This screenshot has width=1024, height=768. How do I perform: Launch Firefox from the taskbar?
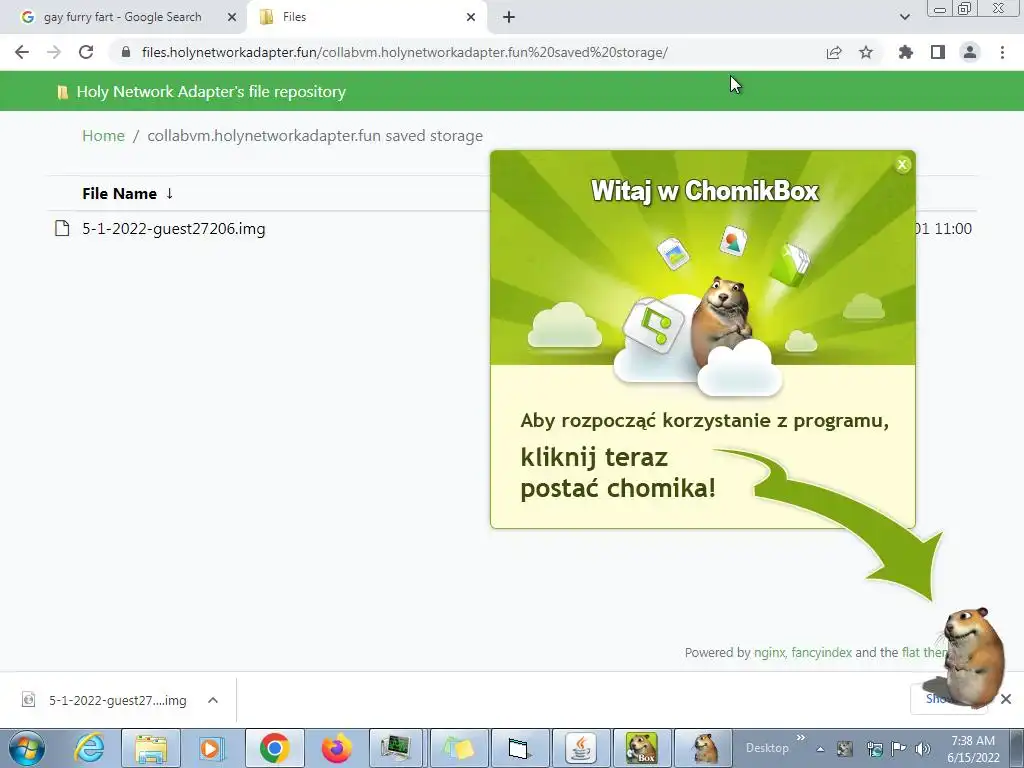336,748
